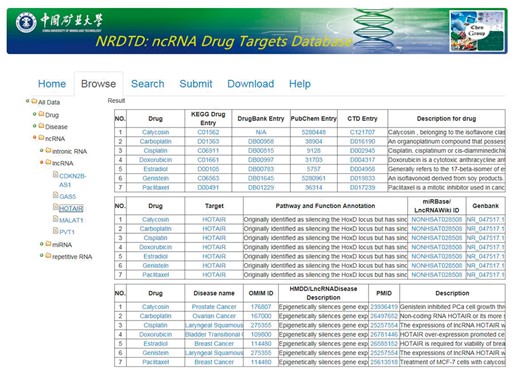Click the Chen Group banner image
The height and width of the screenshot is (377, 520).
[476, 31]
